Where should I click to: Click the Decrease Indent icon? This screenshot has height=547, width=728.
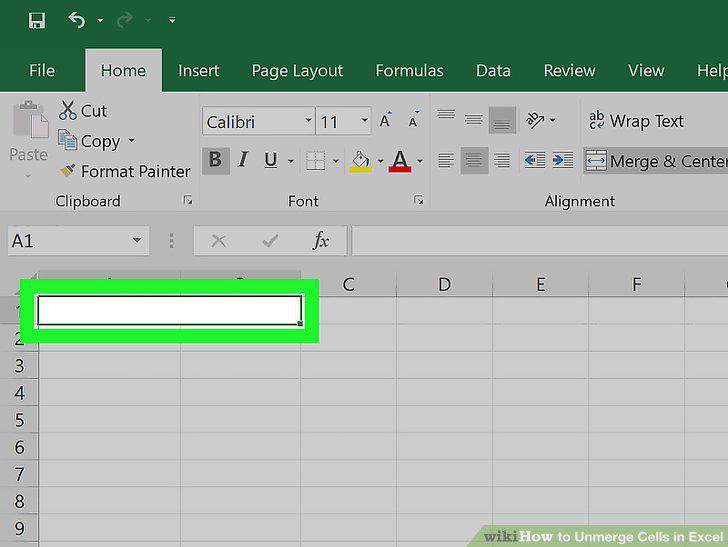click(x=534, y=161)
